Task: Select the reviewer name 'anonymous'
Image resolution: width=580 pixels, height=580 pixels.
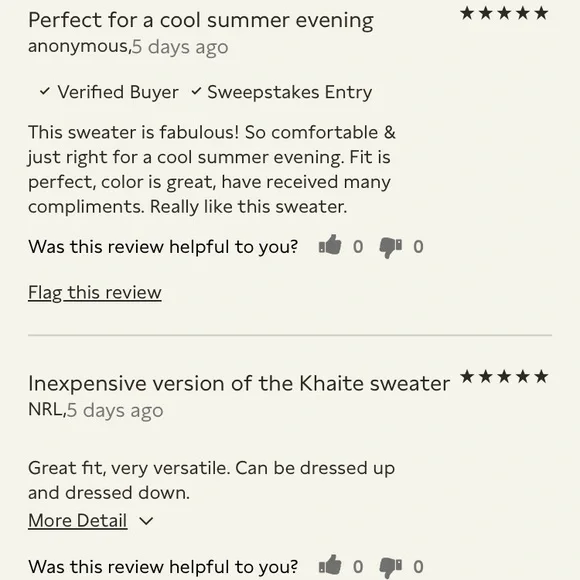Action: pos(80,47)
